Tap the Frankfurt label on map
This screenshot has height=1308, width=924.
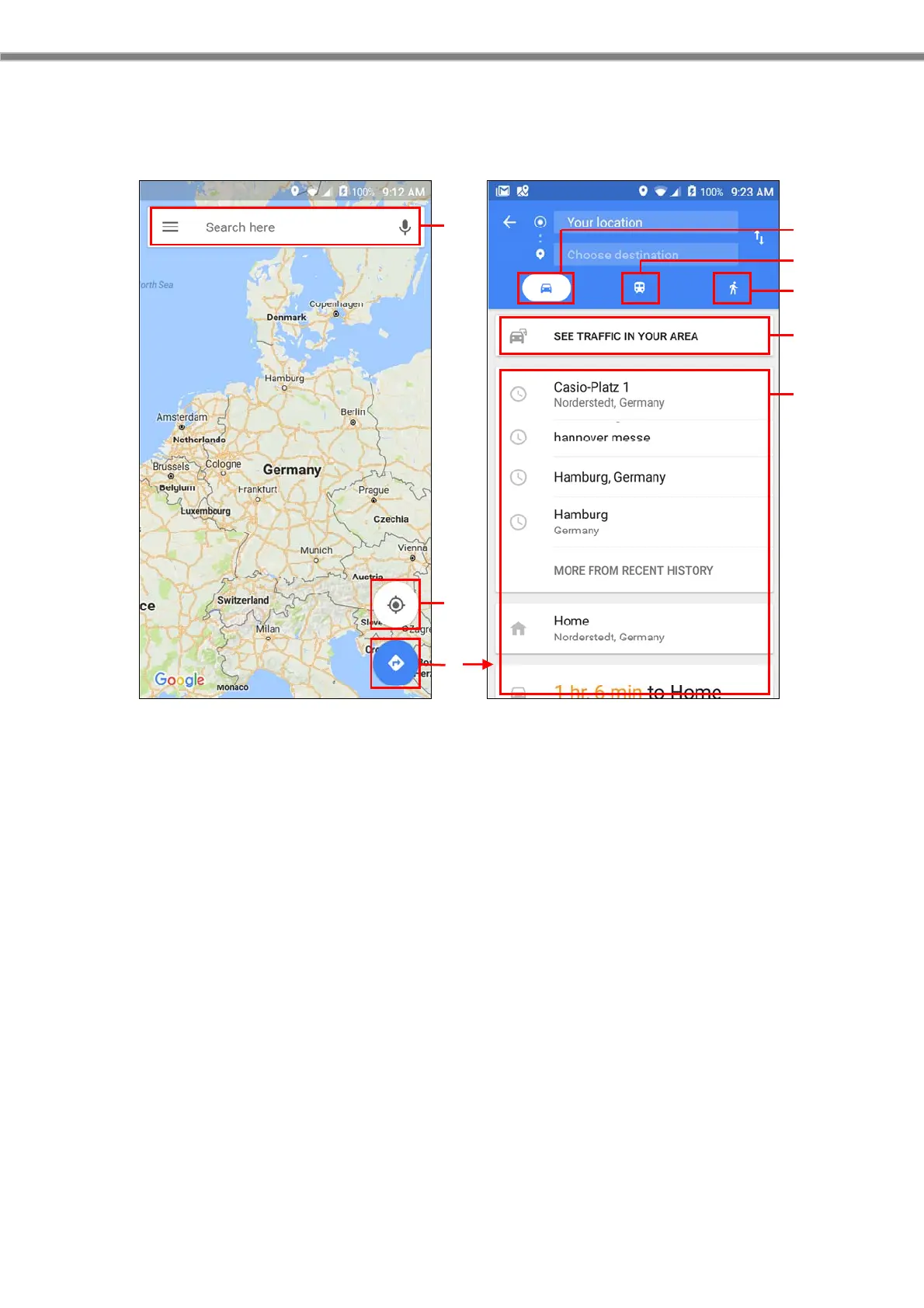(258, 489)
